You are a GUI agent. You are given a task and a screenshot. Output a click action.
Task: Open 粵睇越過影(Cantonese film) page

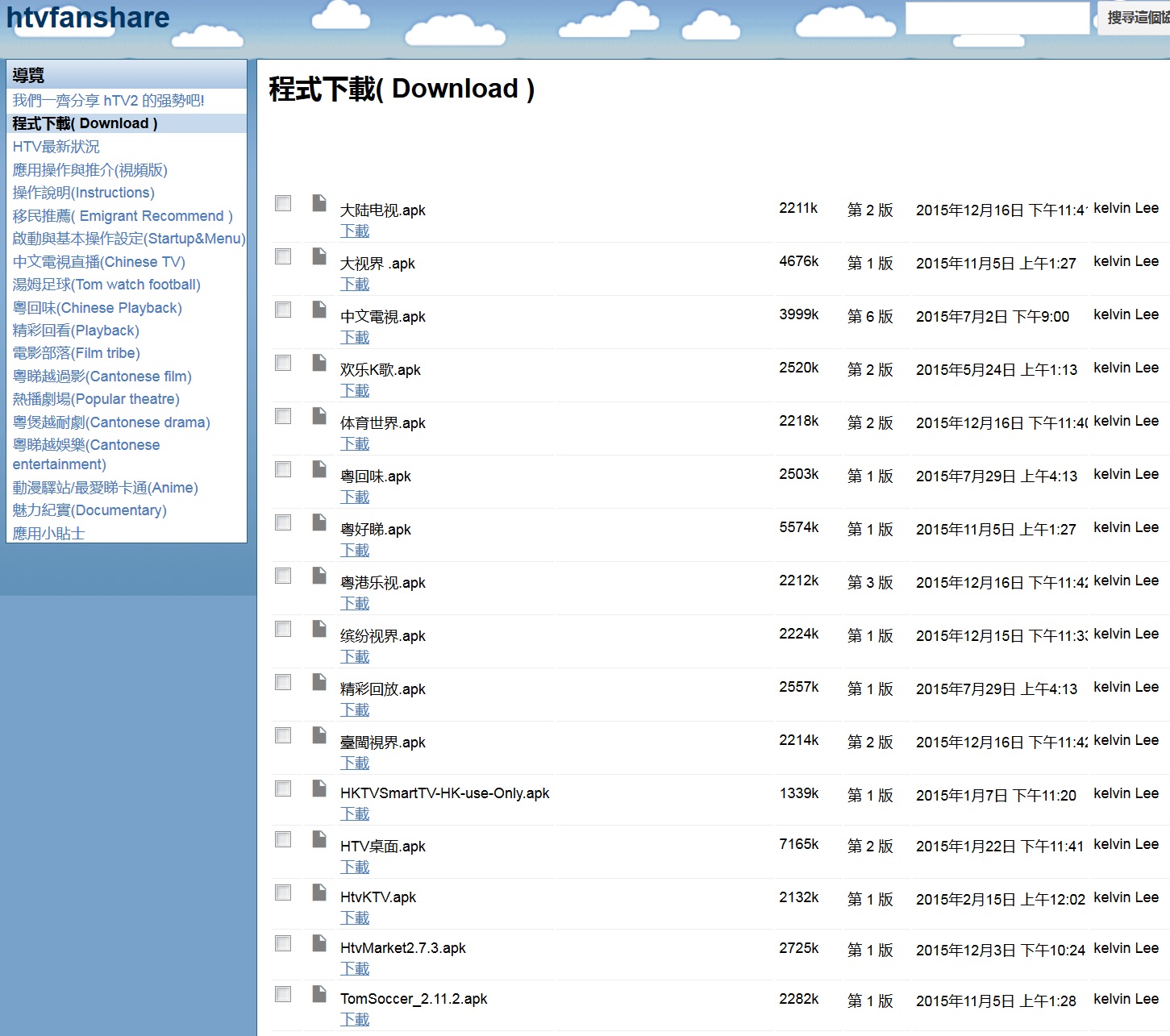(102, 377)
